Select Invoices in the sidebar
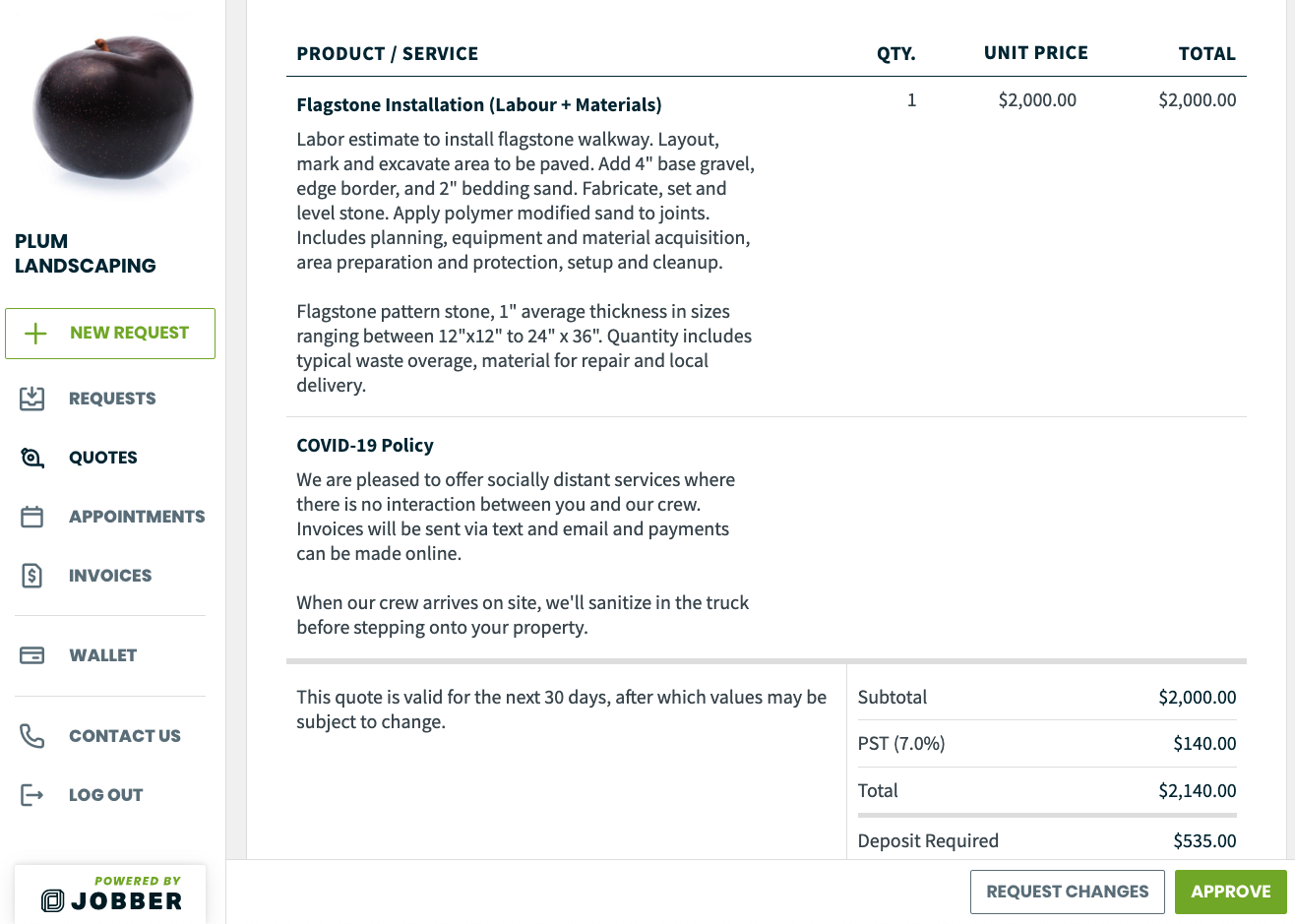Viewport: 1295px width, 924px height. click(x=110, y=576)
